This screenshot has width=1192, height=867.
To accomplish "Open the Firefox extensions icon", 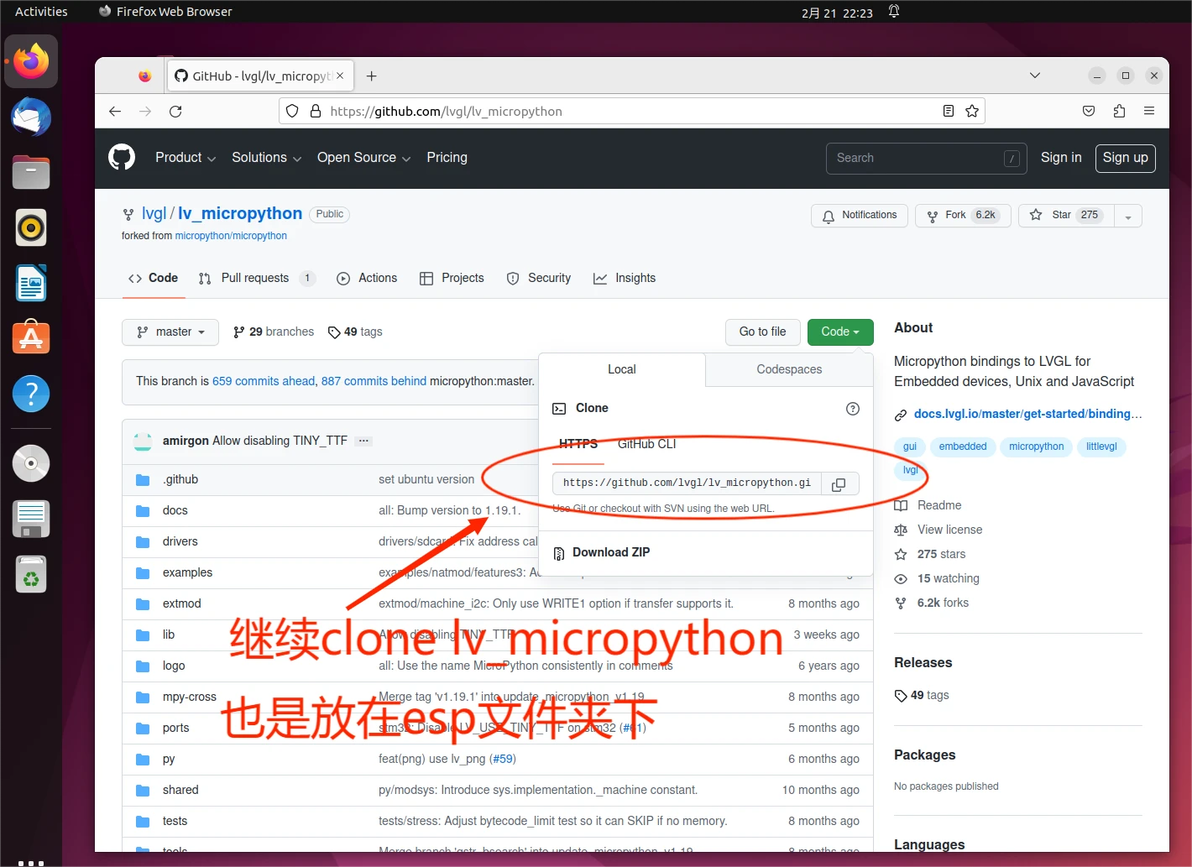I will coord(1119,111).
